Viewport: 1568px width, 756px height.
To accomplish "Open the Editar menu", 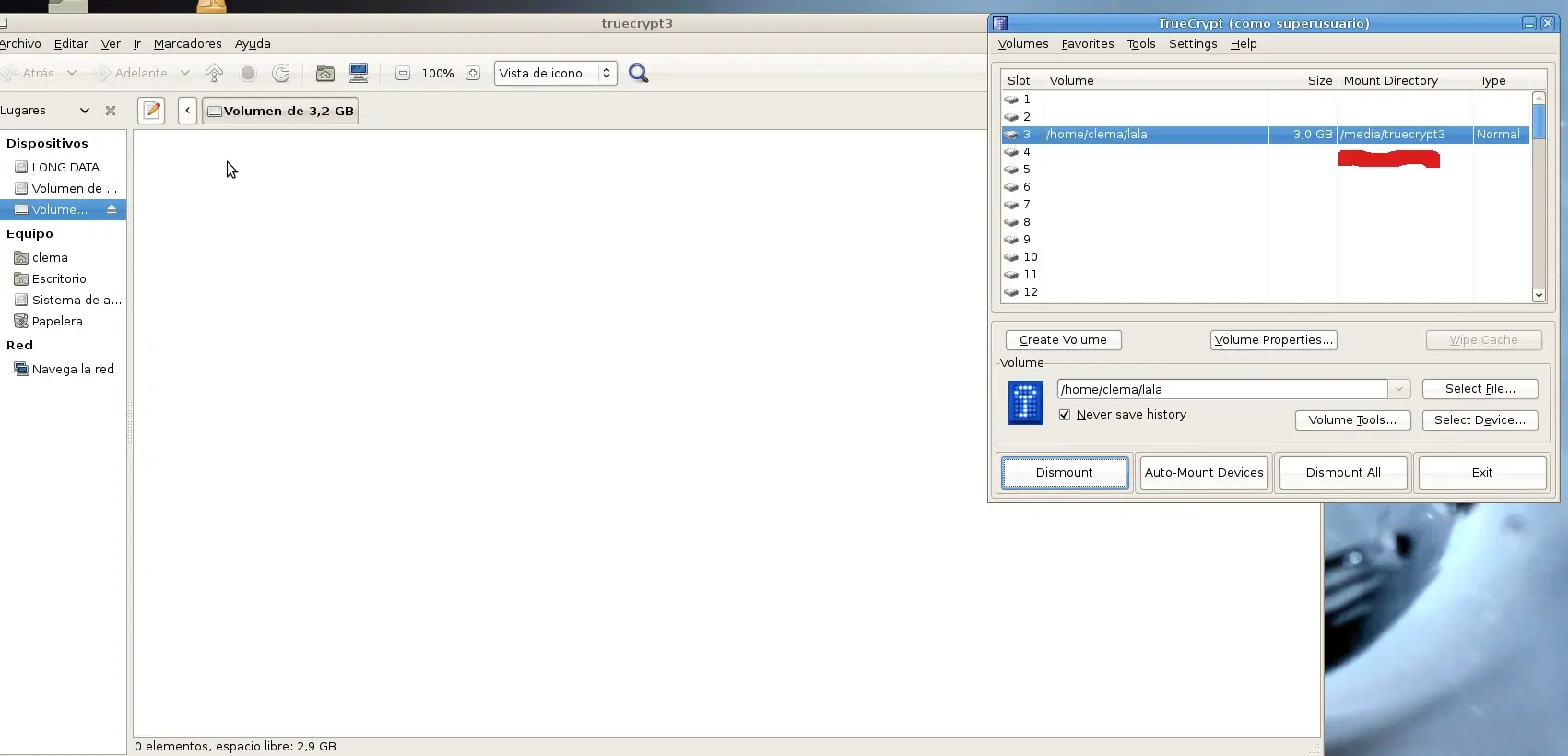I will pos(71,43).
